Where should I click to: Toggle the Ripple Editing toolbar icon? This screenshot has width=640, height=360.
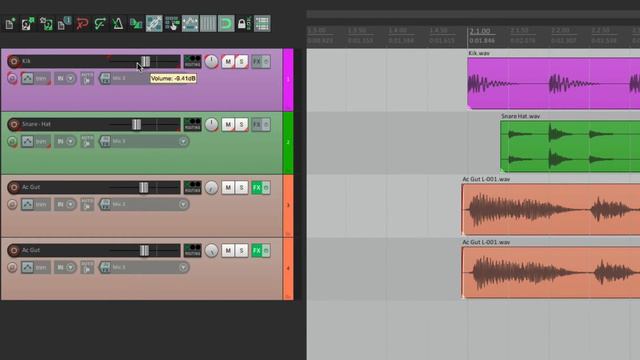point(172,24)
